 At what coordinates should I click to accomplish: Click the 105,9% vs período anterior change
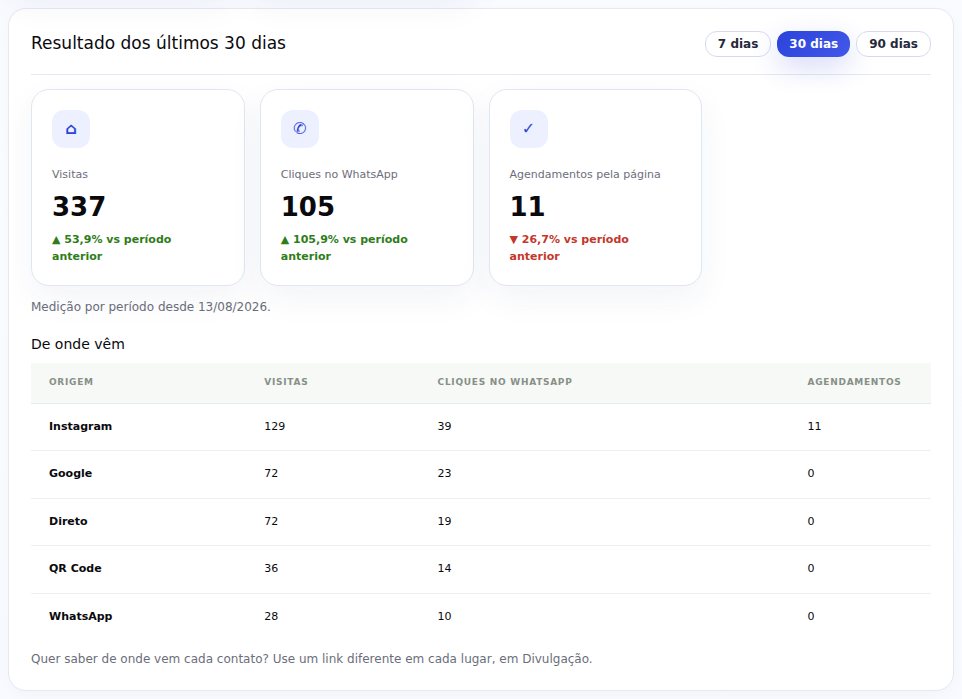point(344,247)
